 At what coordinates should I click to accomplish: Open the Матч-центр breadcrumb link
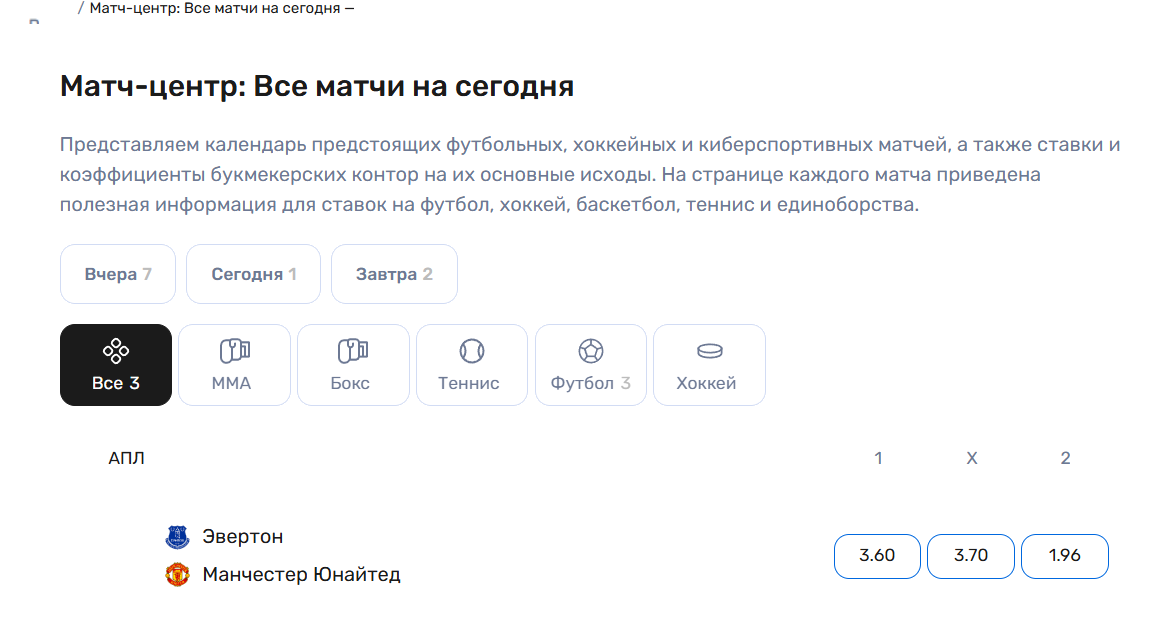(x=220, y=8)
